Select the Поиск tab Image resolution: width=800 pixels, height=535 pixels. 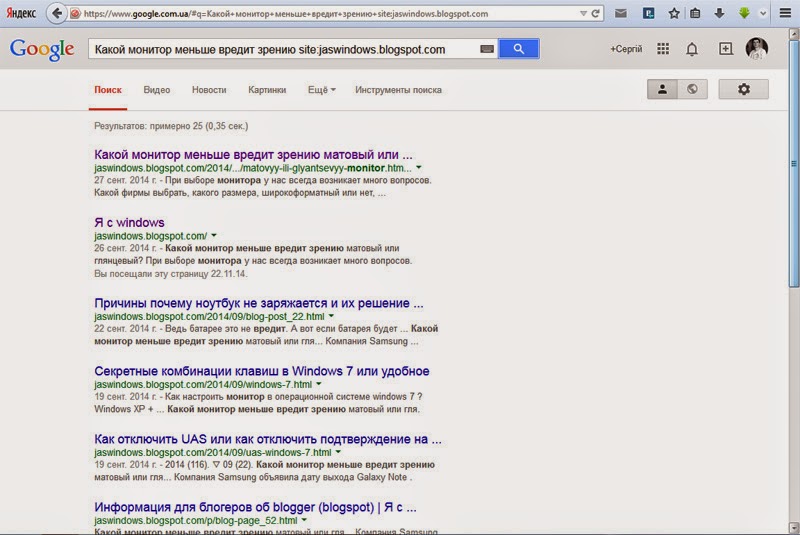pos(108,90)
